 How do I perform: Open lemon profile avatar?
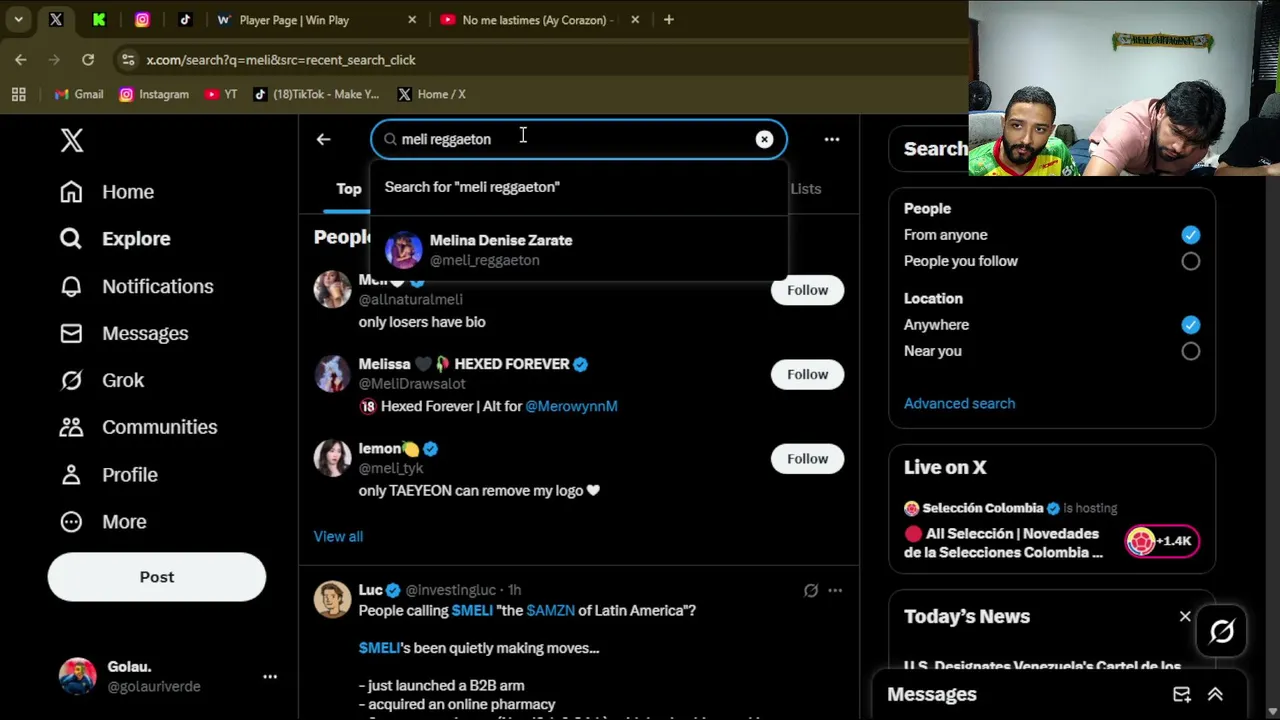pyautogui.click(x=332, y=458)
